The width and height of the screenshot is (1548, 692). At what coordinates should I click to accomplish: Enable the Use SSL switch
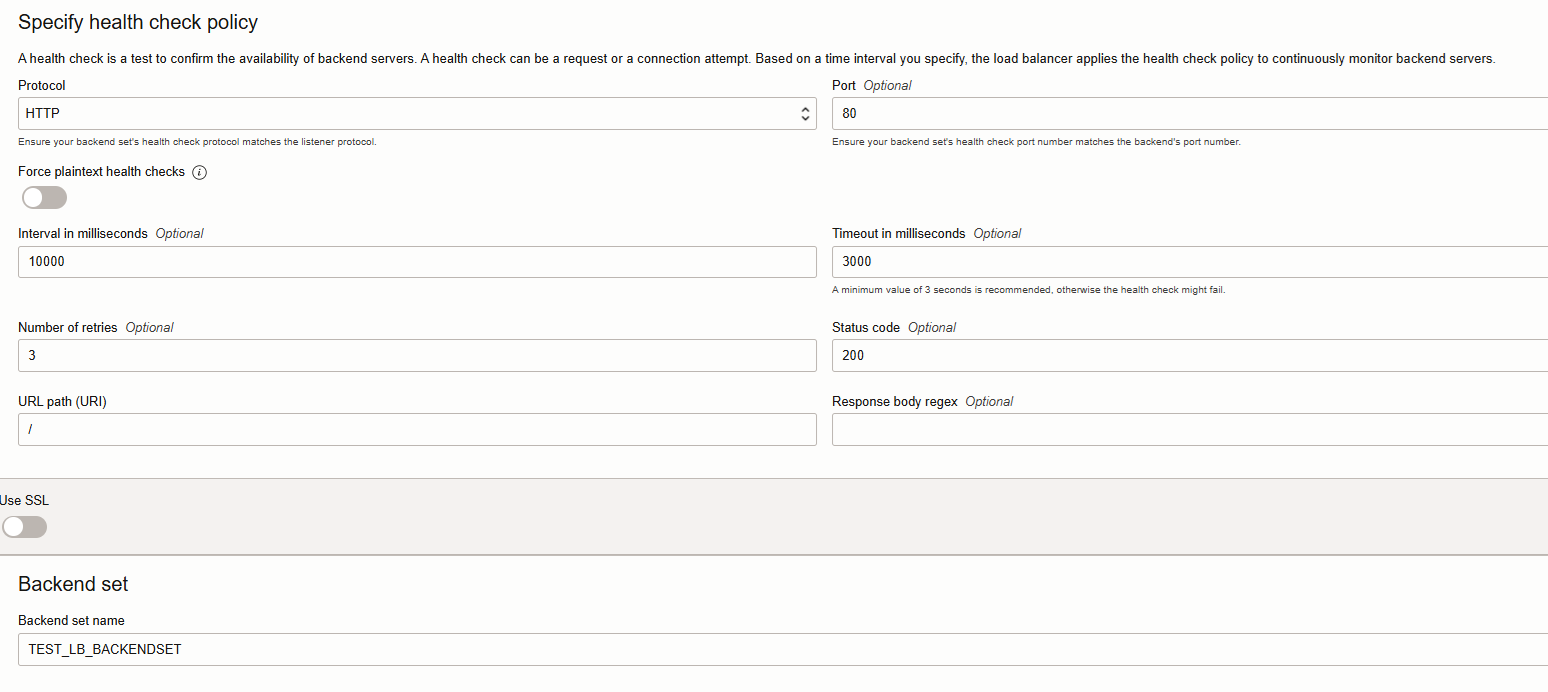(24, 526)
